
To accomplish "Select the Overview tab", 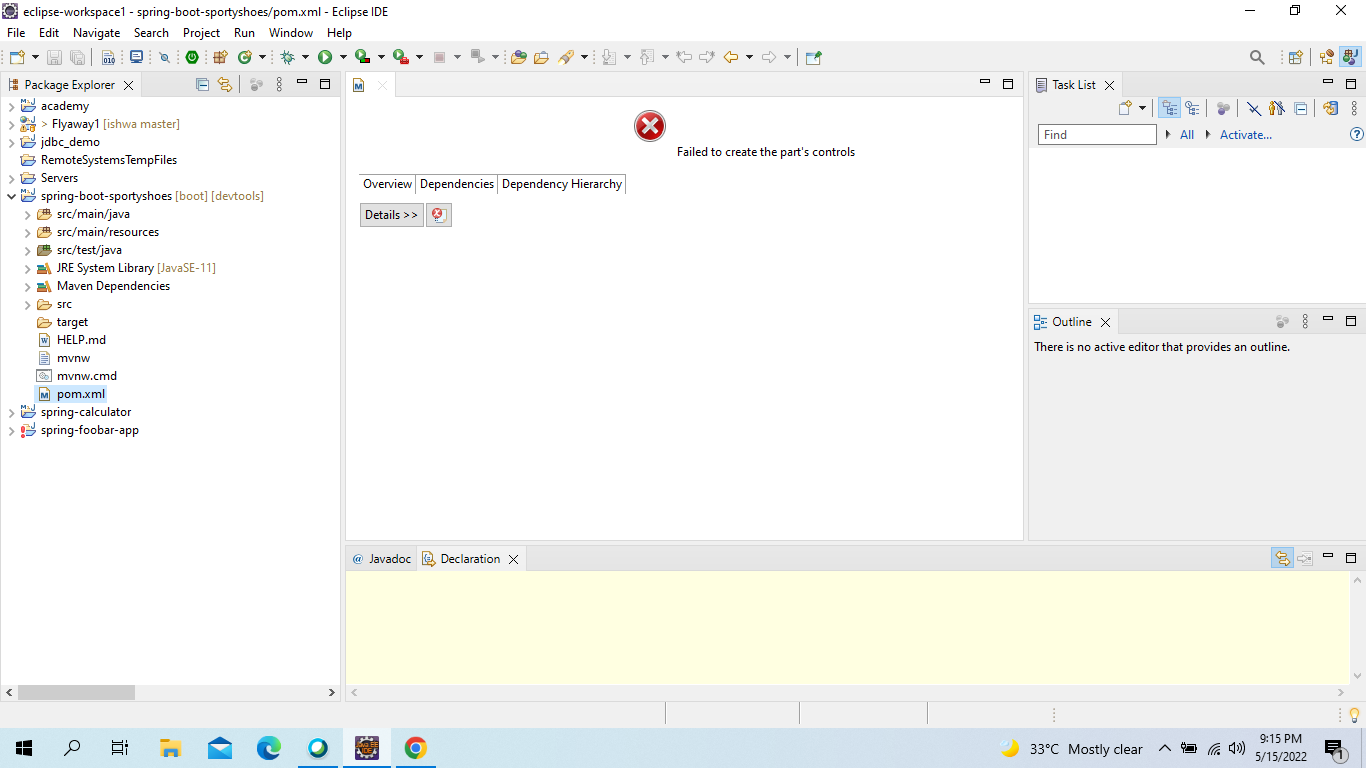I will click(387, 184).
